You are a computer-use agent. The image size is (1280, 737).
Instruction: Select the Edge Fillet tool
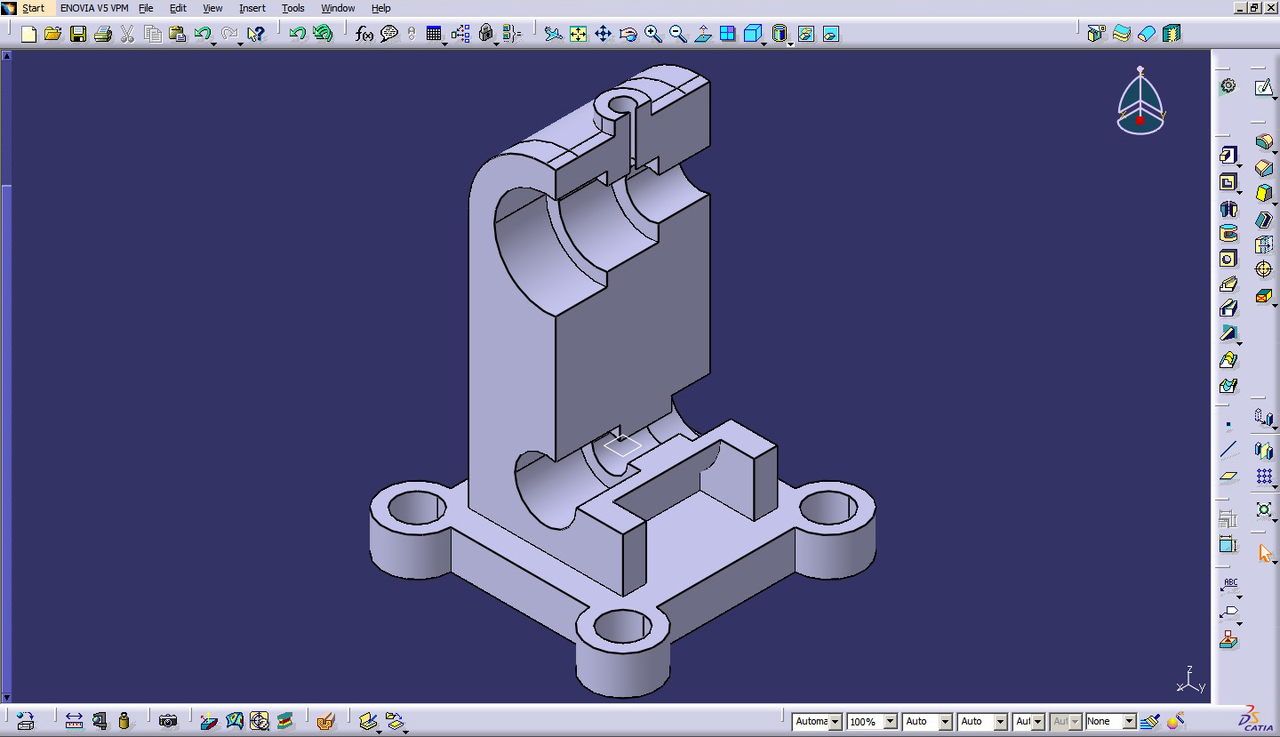(x=1264, y=142)
